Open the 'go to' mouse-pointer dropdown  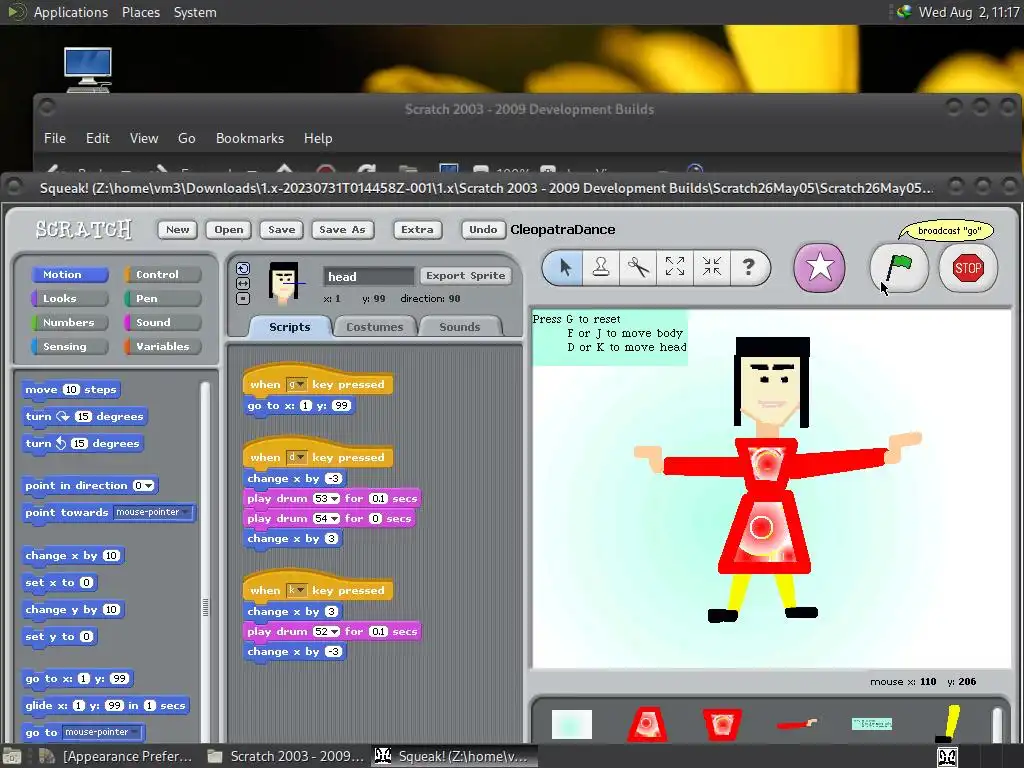[x=102, y=732]
